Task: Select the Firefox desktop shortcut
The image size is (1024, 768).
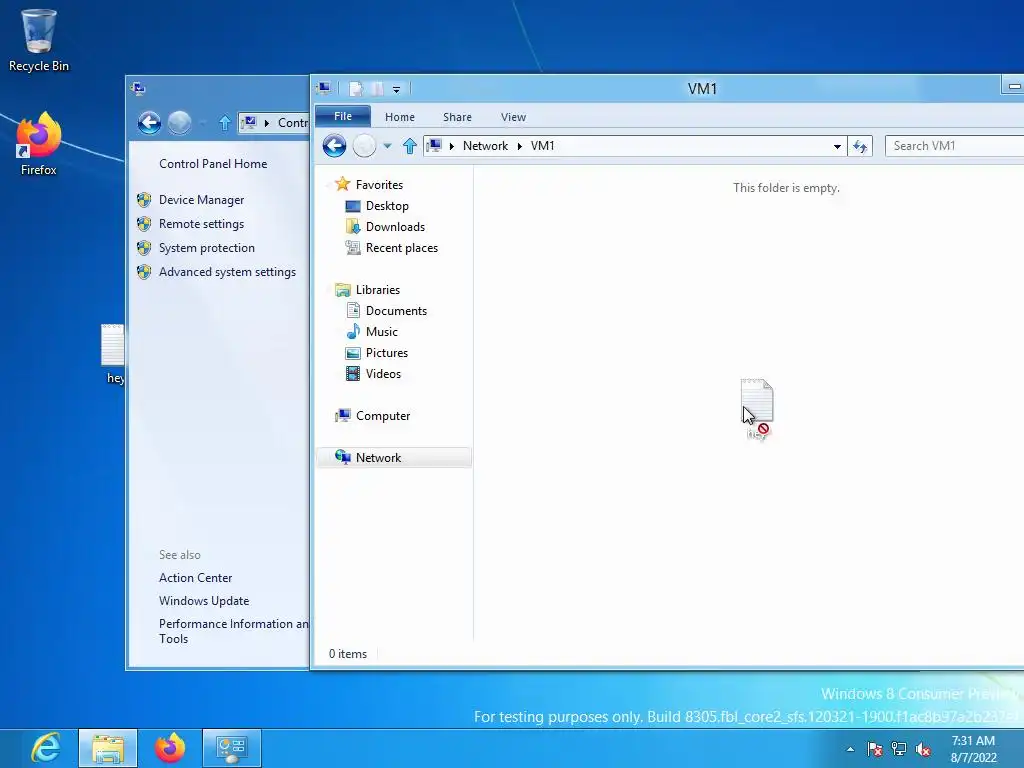Action: tap(39, 144)
